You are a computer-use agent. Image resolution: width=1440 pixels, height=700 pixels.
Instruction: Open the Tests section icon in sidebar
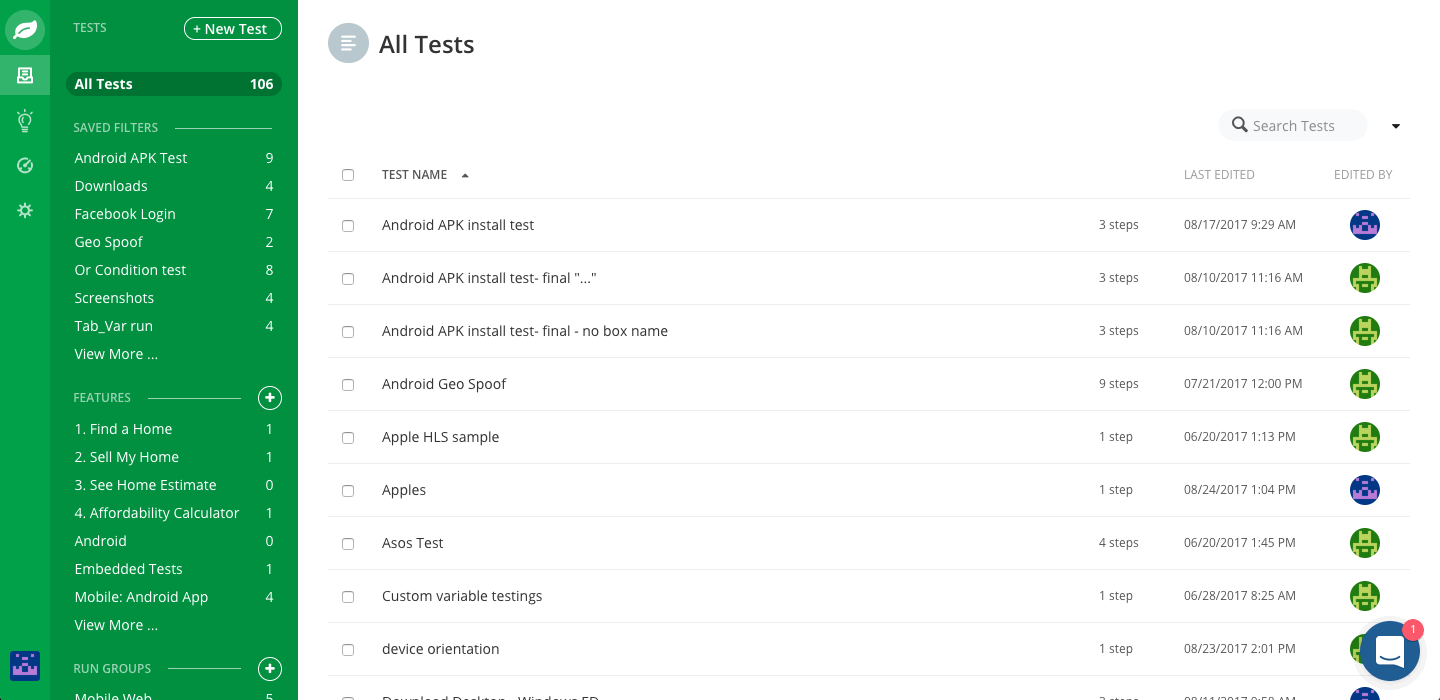25,75
